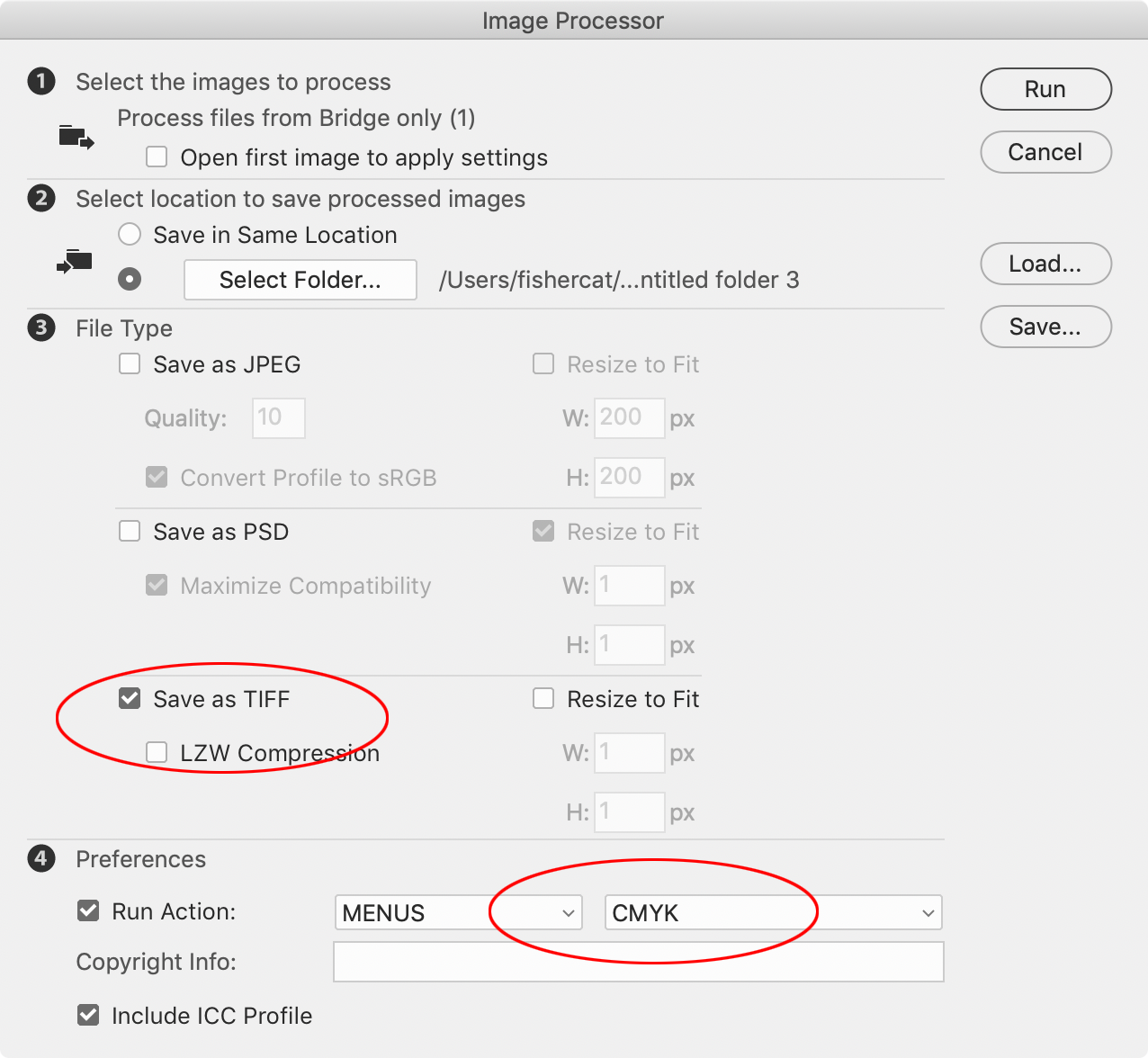
Task: Enable Resize to Fit for TIFF
Action: (543, 698)
